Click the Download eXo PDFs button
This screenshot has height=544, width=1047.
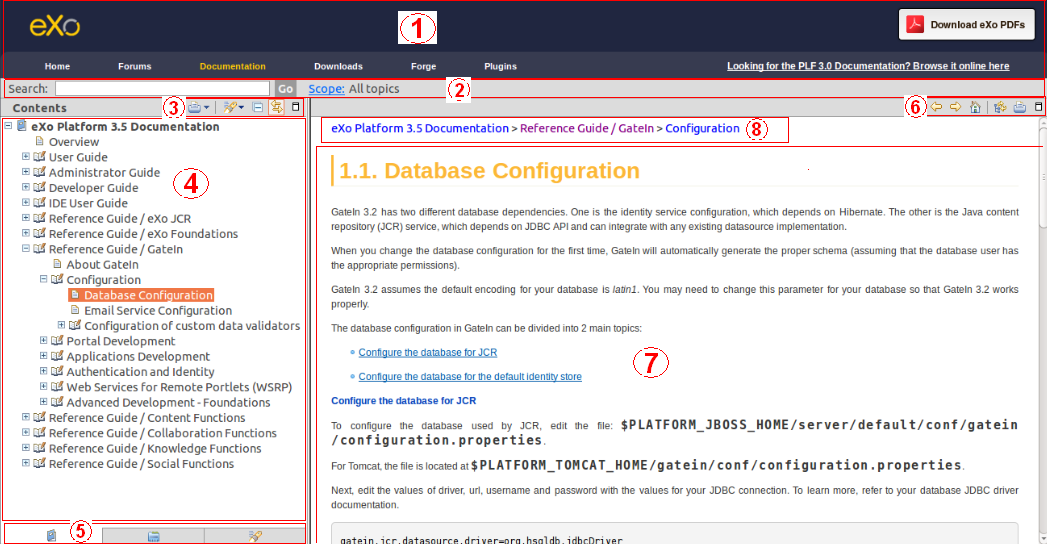[x=966, y=25]
